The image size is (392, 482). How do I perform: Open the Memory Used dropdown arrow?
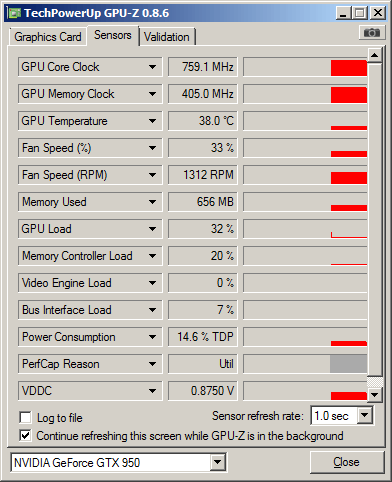(x=152, y=202)
